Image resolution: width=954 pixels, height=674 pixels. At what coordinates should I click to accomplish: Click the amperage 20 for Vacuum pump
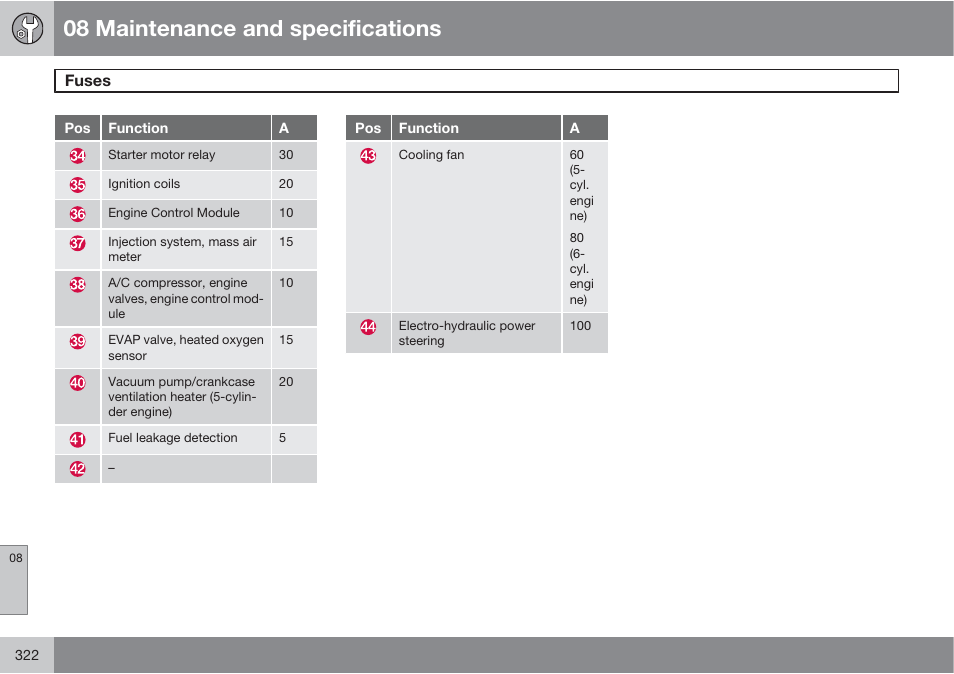point(286,381)
